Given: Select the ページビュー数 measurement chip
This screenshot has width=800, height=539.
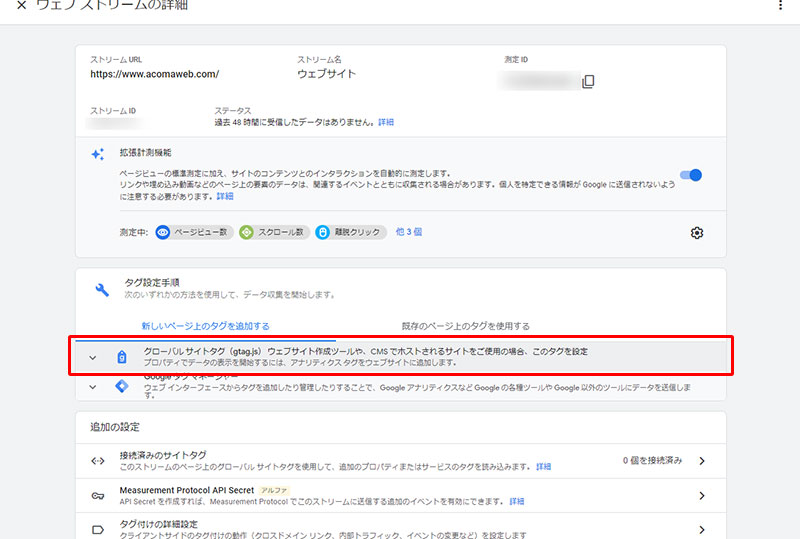Looking at the screenshot, I should pyautogui.click(x=194, y=232).
